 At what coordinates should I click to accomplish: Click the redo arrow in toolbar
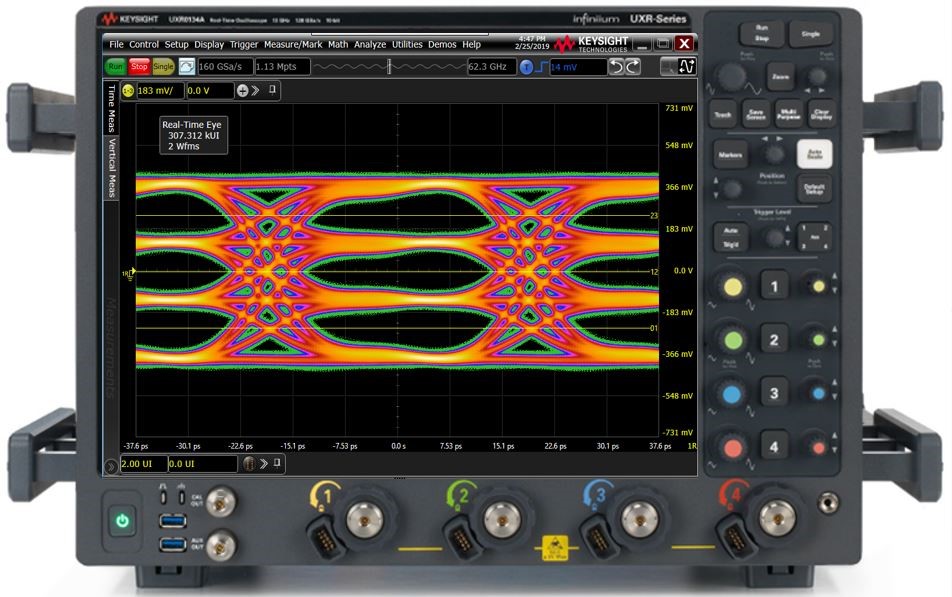coord(633,67)
